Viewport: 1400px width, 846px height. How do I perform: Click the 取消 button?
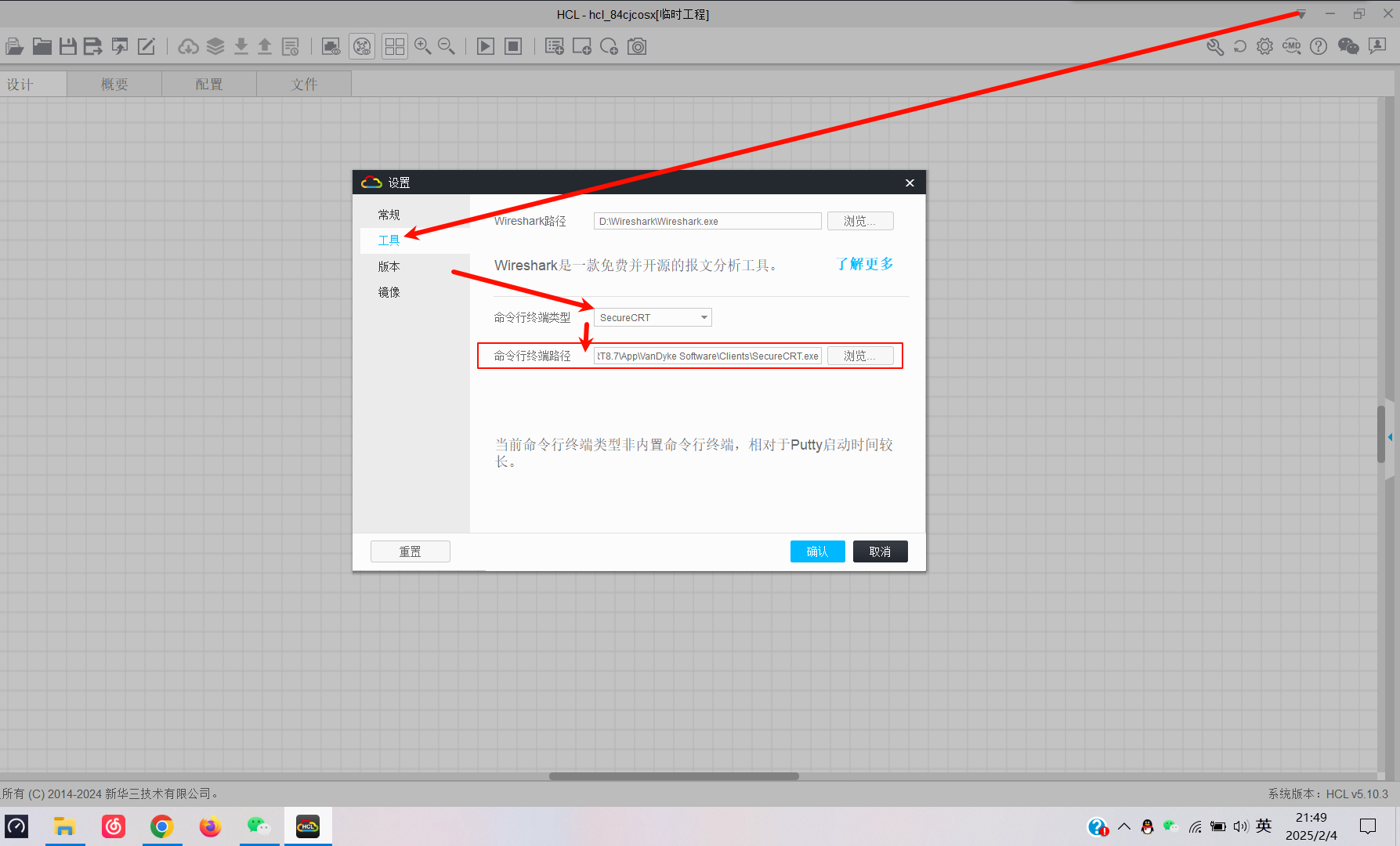[881, 551]
